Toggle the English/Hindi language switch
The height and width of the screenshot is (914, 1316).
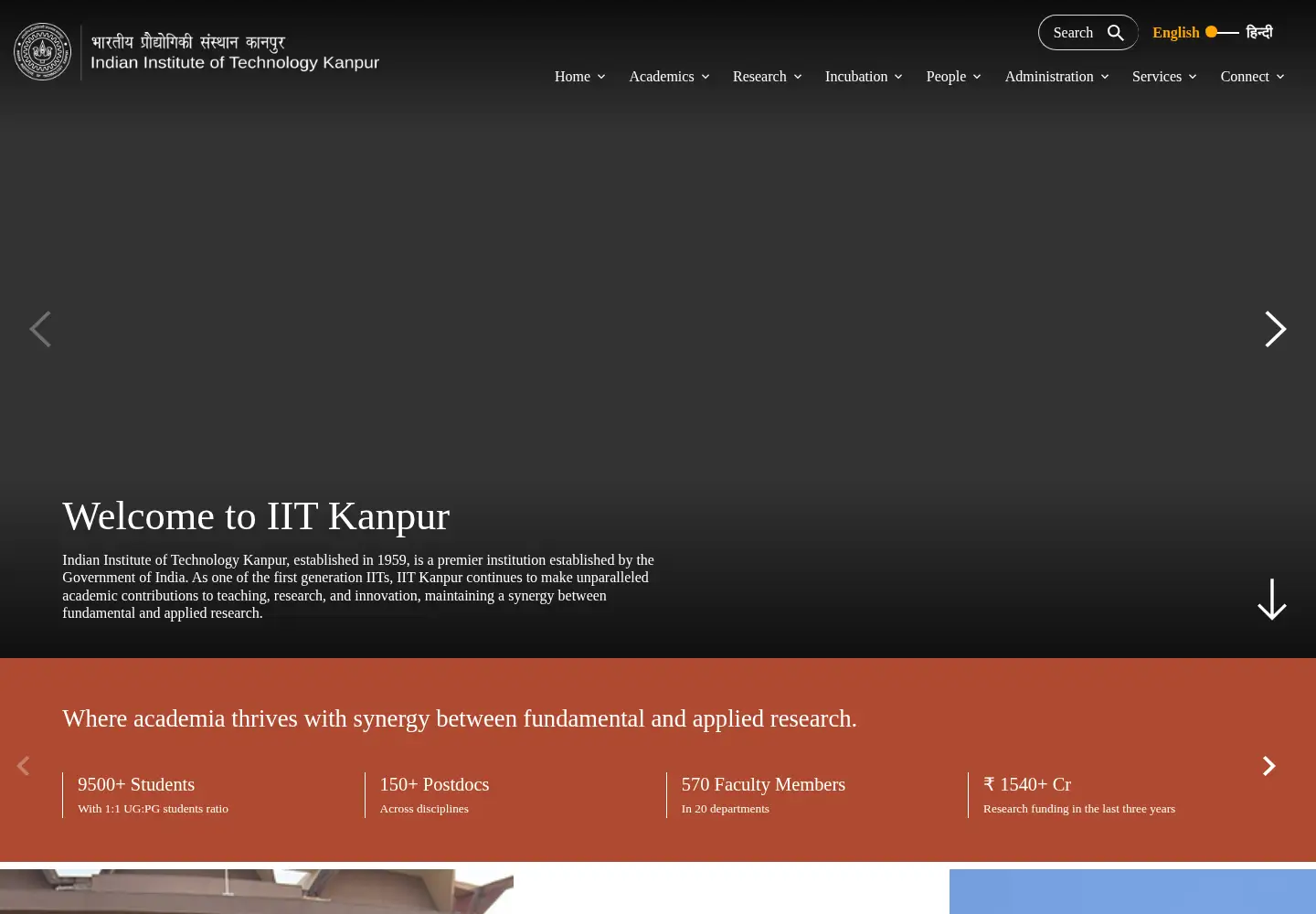tap(1222, 32)
